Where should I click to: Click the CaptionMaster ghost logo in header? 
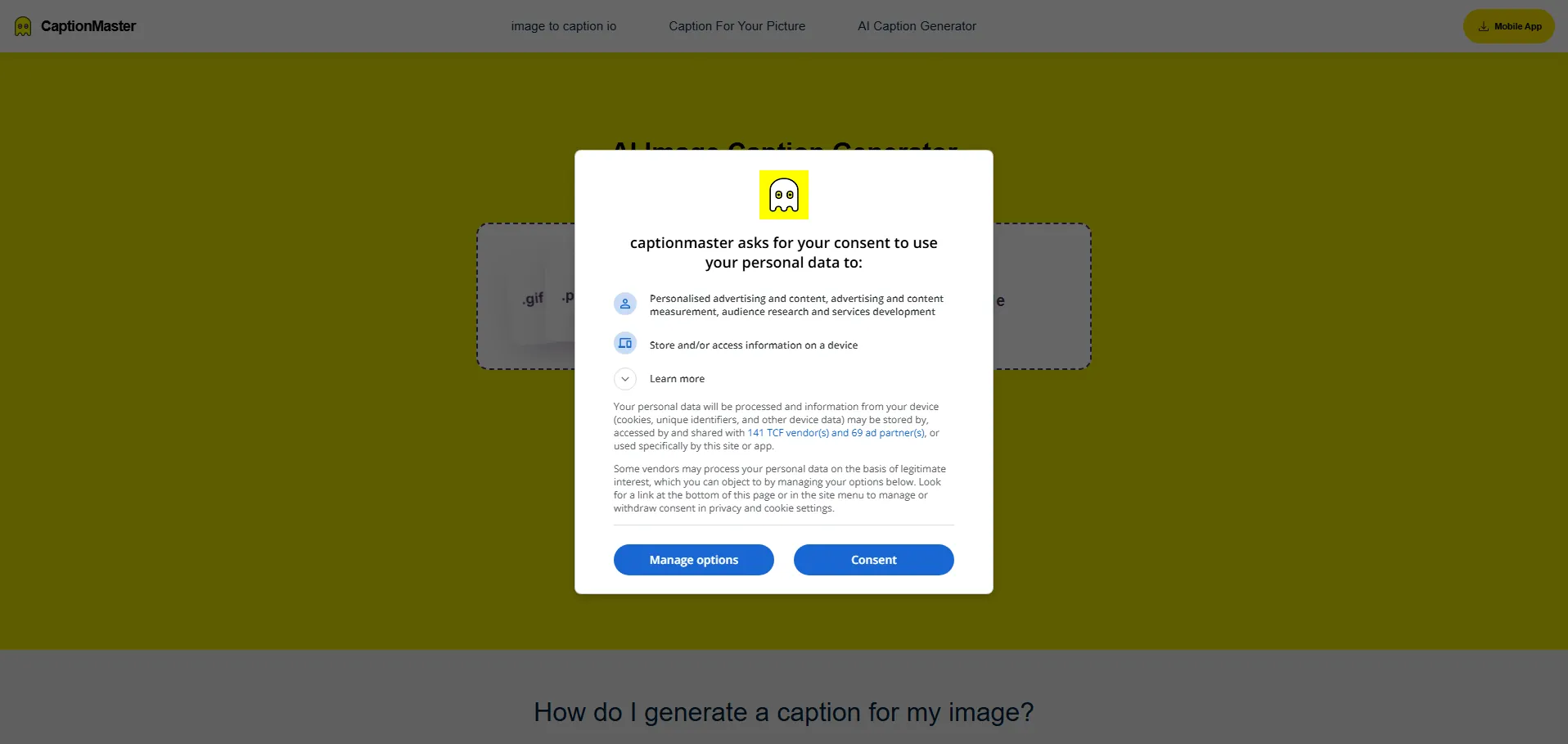pos(23,26)
